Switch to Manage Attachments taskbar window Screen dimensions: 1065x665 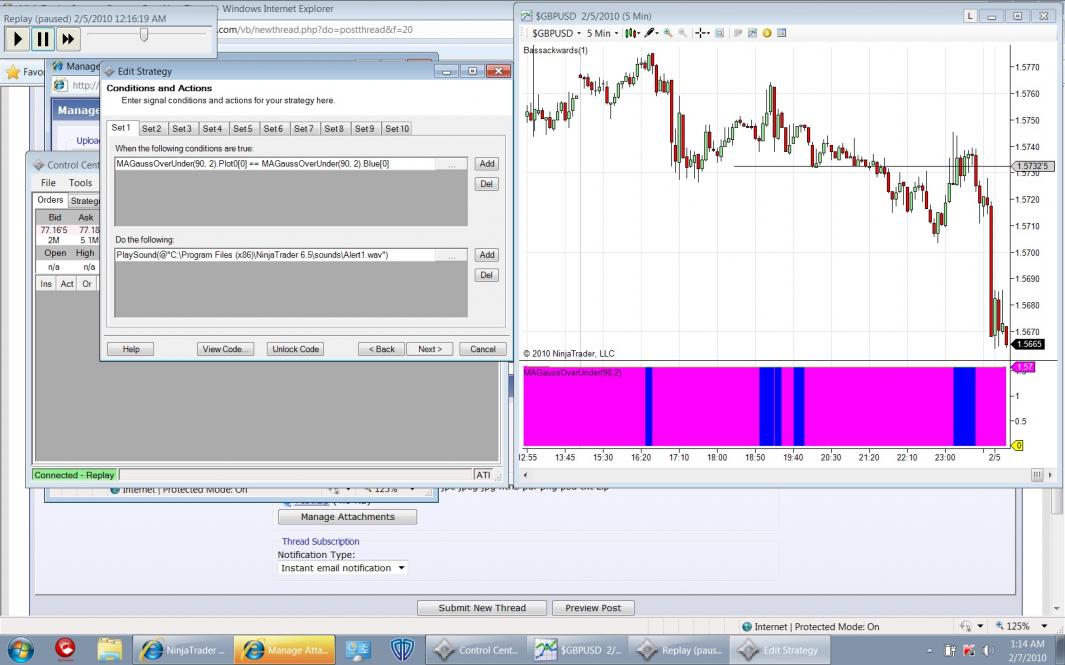(x=285, y=650)
